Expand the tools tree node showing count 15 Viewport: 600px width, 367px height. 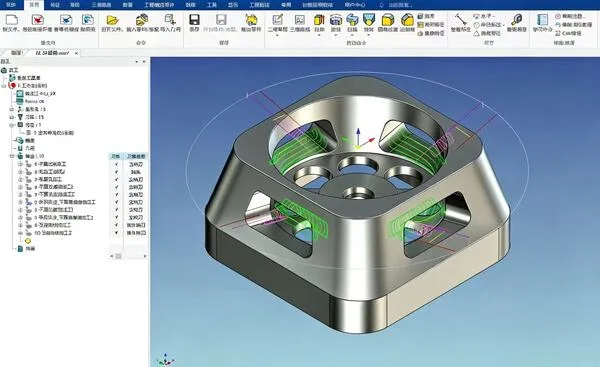(12, 117)
